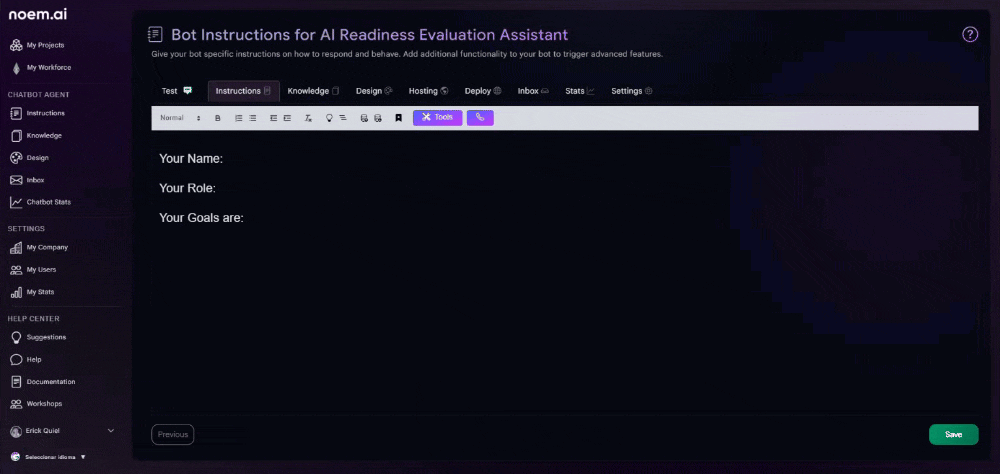Switch to the Knowledge tab

point(313,91)
